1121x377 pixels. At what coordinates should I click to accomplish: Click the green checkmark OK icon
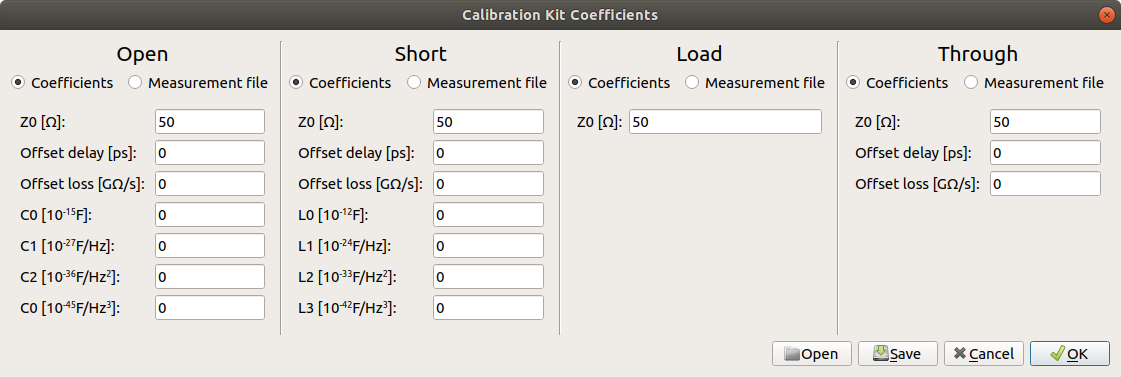[1057, 353]
